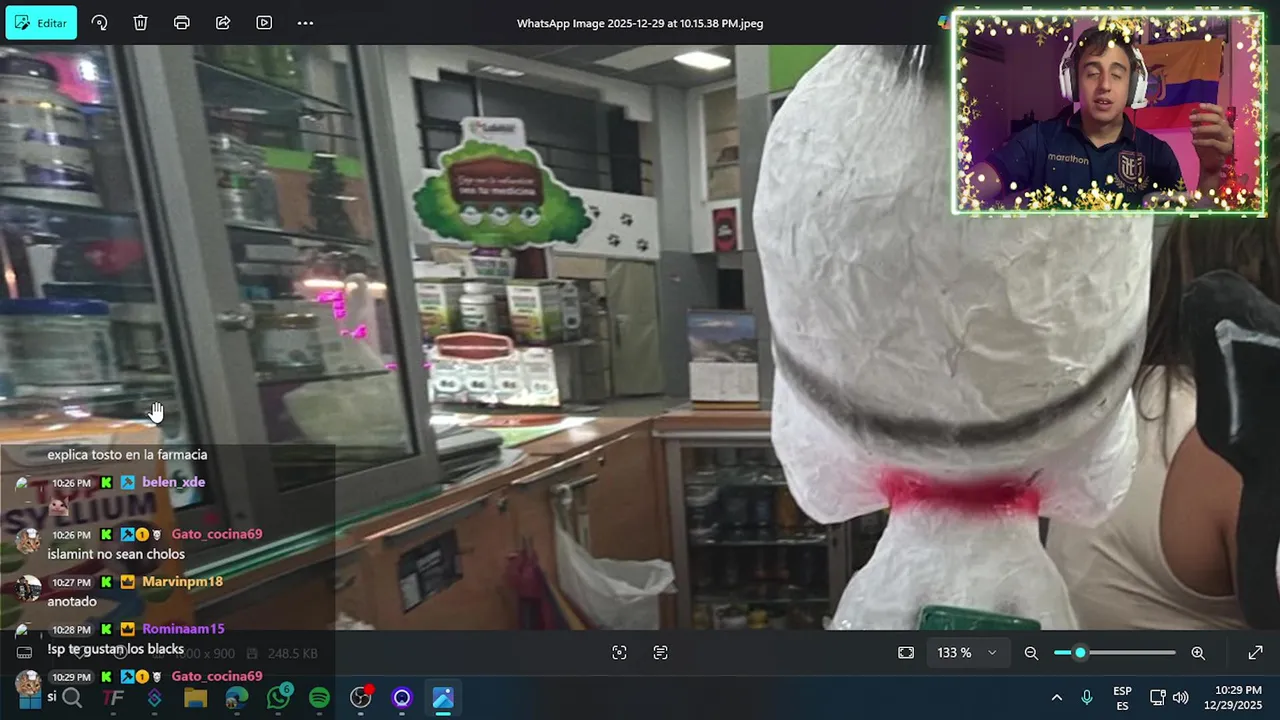Click the fit to window icon

[x=906, y=653]
